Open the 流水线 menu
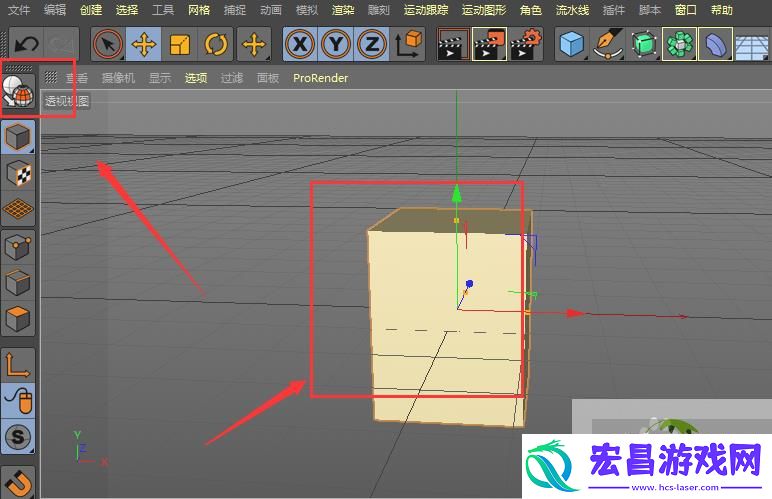Viewport: 772px width, 499px height. click(x=572, y=10)
